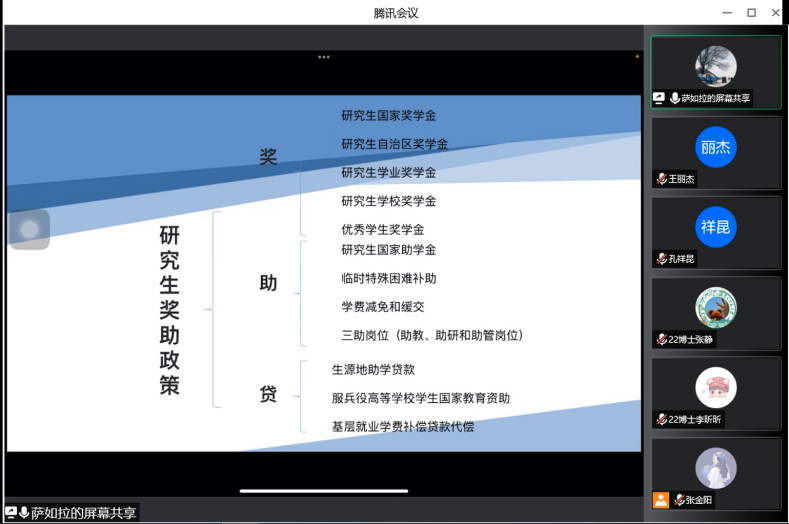The image size is (789, 524).
Task: Click 王丽杰's muted microphone icon
Action: tap(662, 179)
